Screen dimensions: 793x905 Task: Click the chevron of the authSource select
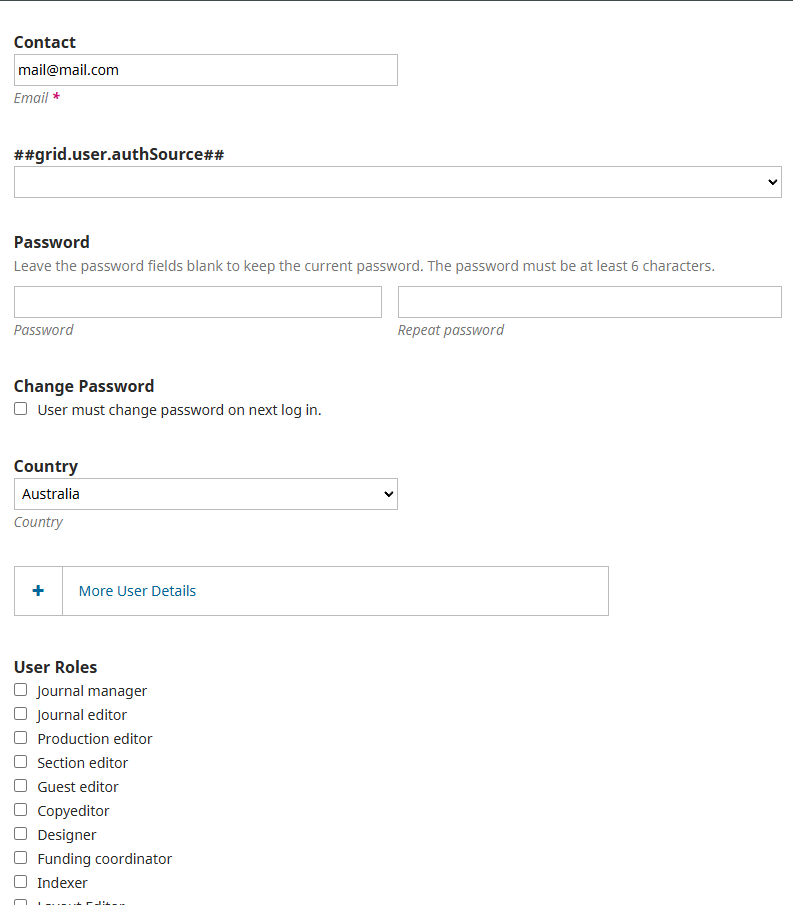[x=773, y=182]
